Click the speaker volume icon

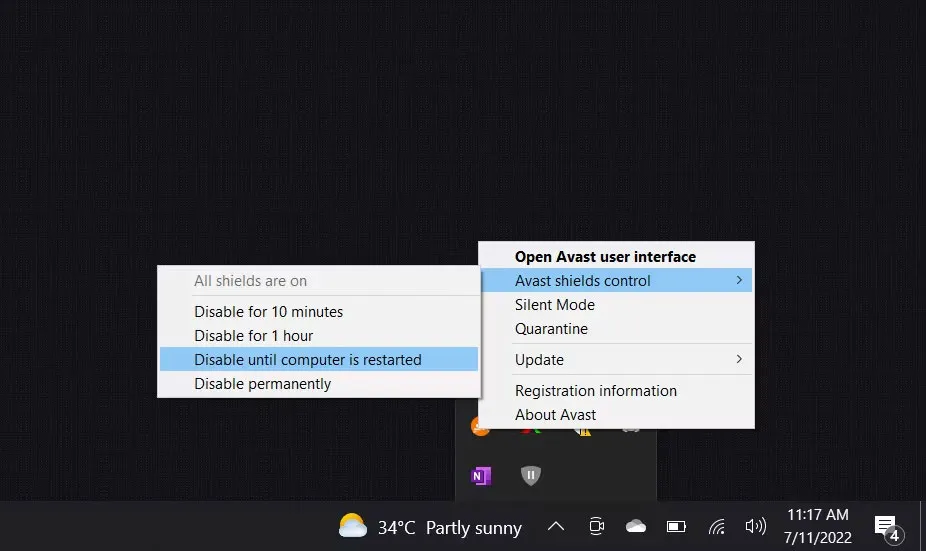pos(755,526)
